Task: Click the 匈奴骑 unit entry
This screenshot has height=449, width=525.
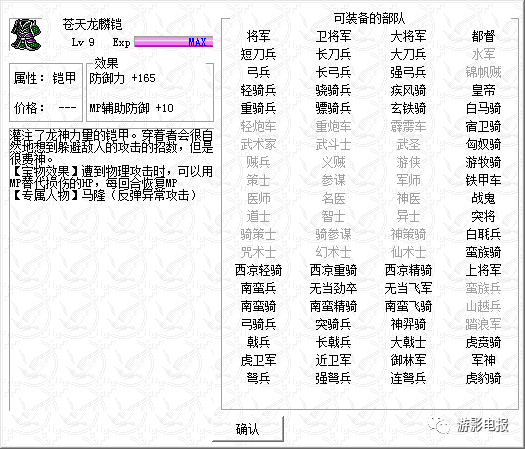Action: coord(483,145)
